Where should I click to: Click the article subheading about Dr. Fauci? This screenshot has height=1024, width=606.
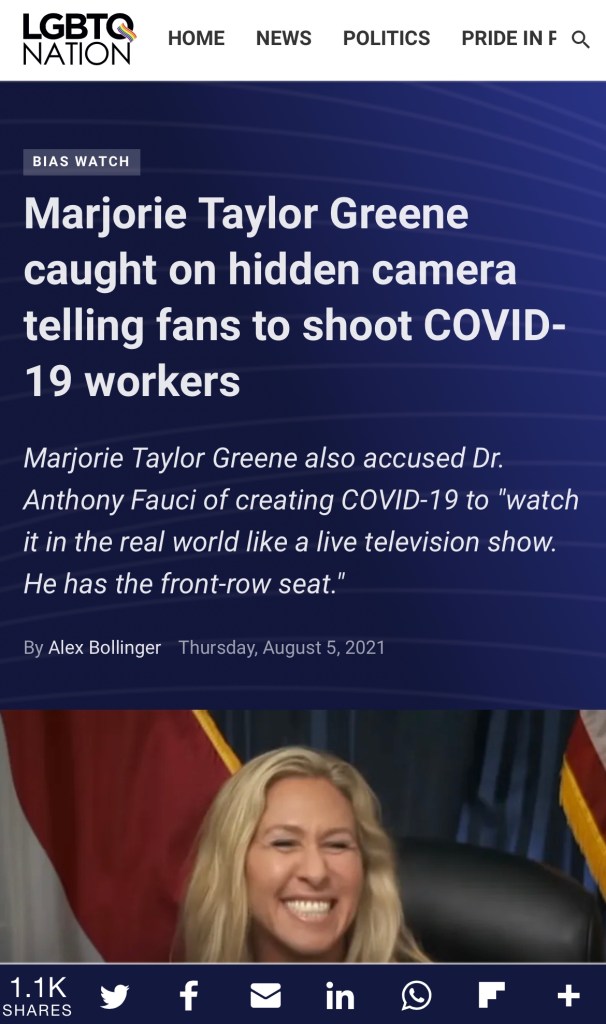pos(300,520)
